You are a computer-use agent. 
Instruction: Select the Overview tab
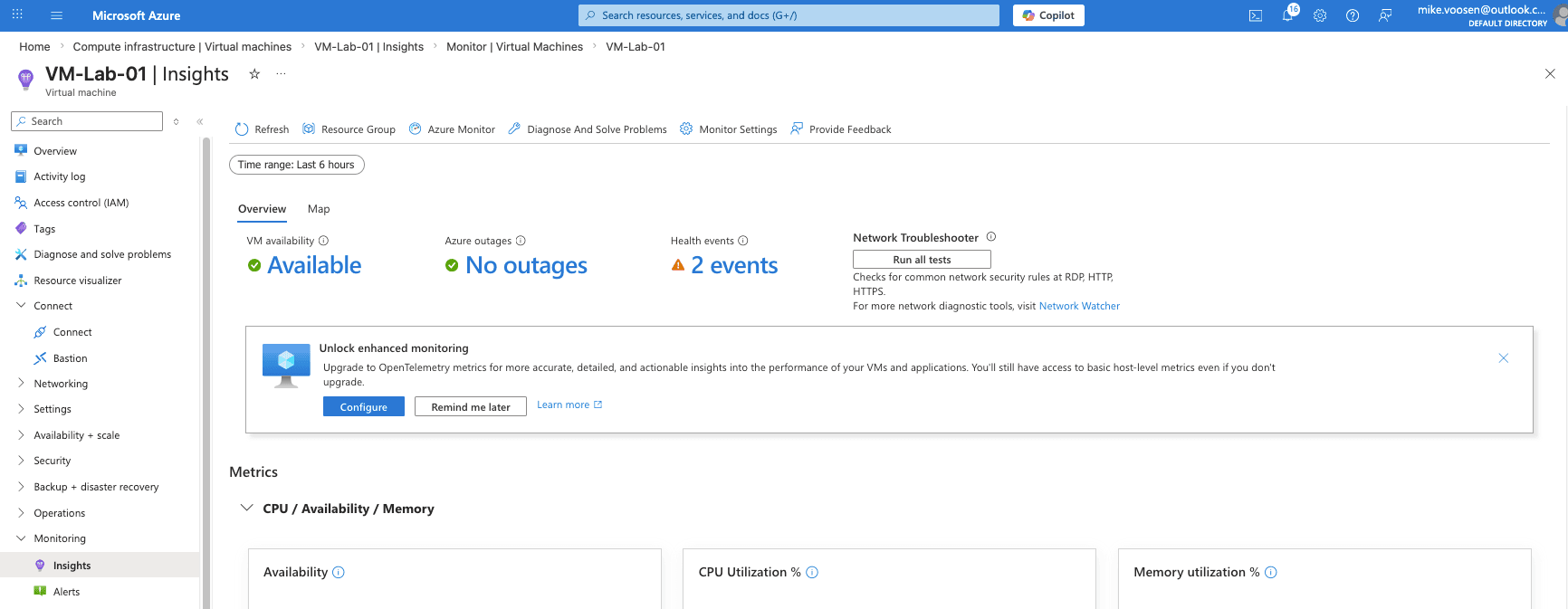(x=262, y=209)
